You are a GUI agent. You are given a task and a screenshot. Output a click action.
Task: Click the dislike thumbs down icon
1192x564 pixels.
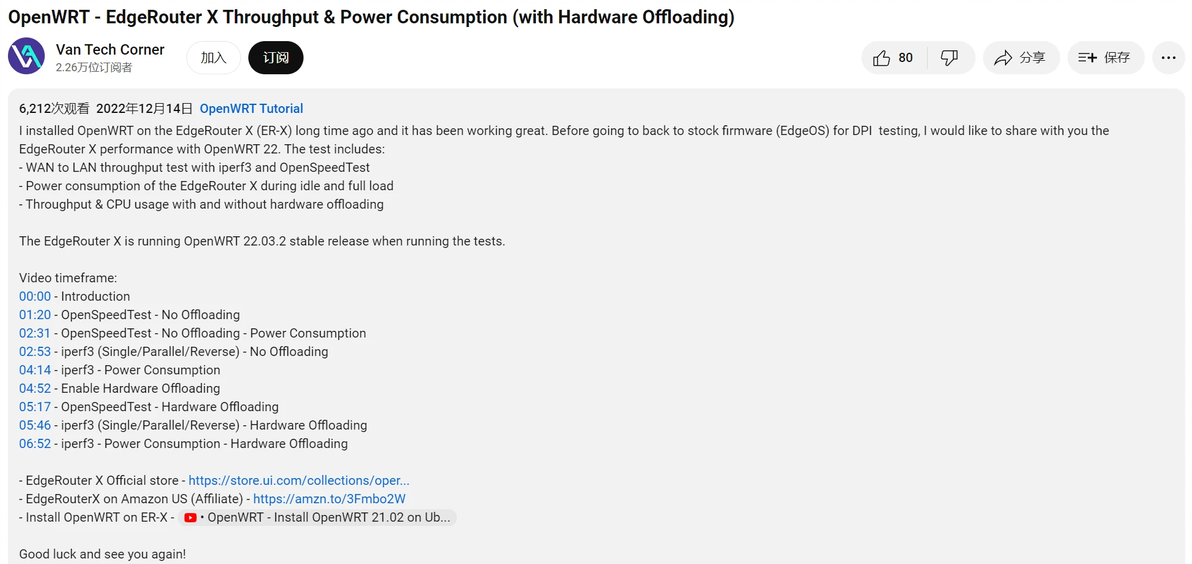coord(949,58)
